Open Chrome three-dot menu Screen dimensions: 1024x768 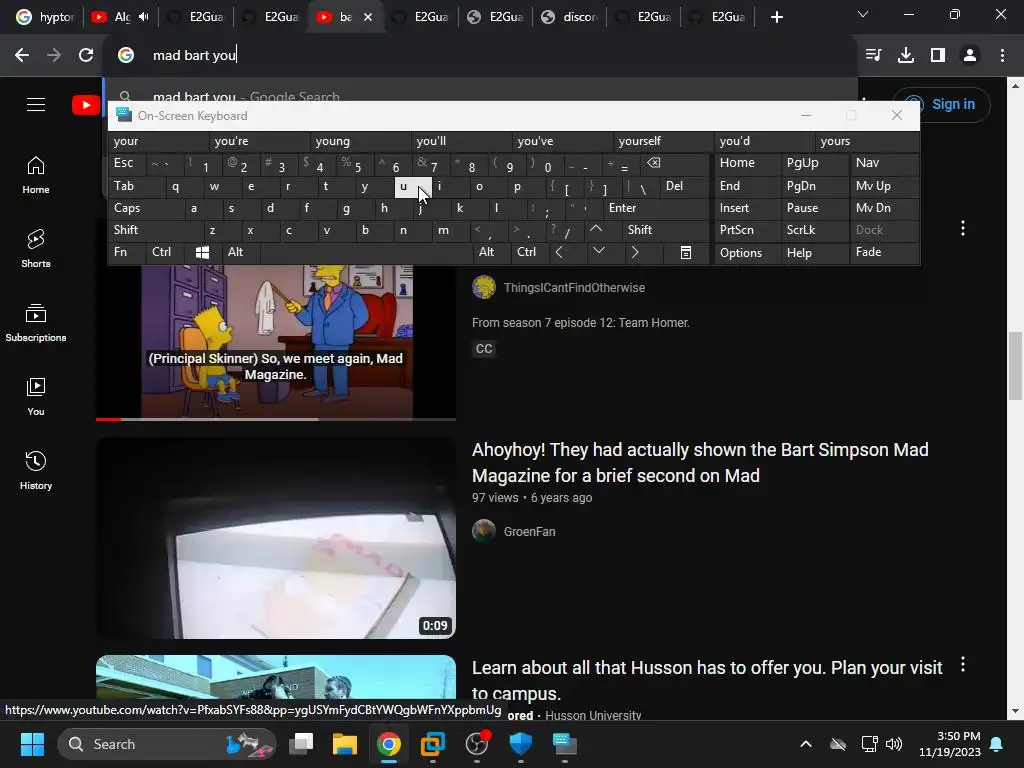tap(1002, 56)
